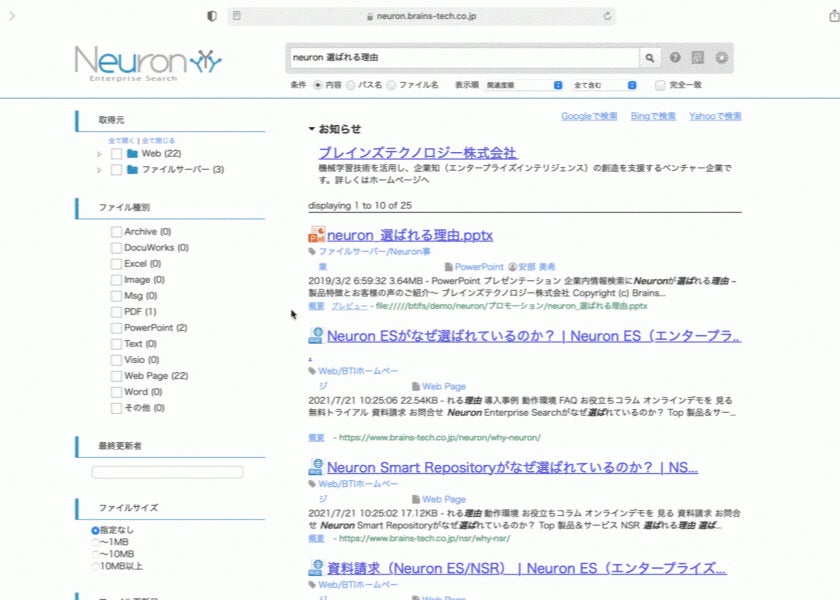Screen dimensions: 840x600
Task: Open the 表示順 sort dropdown
Action: coord(523,85)
